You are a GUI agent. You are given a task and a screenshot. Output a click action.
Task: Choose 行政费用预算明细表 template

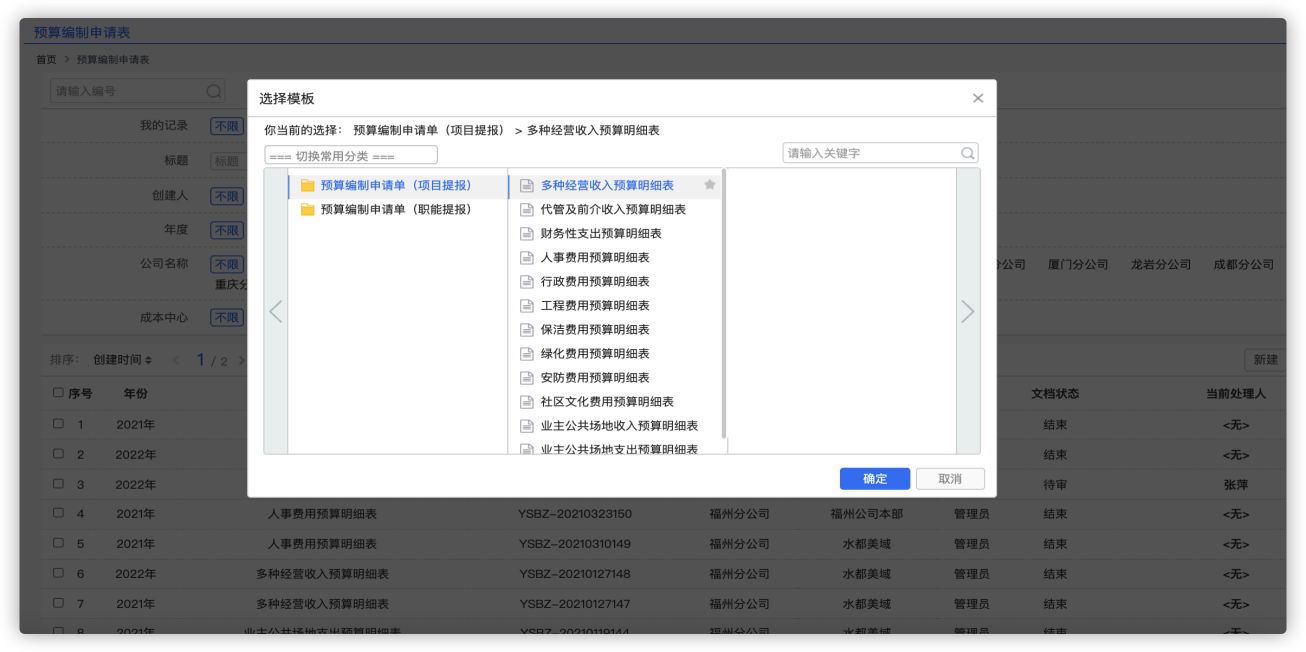tap(595, 282)
